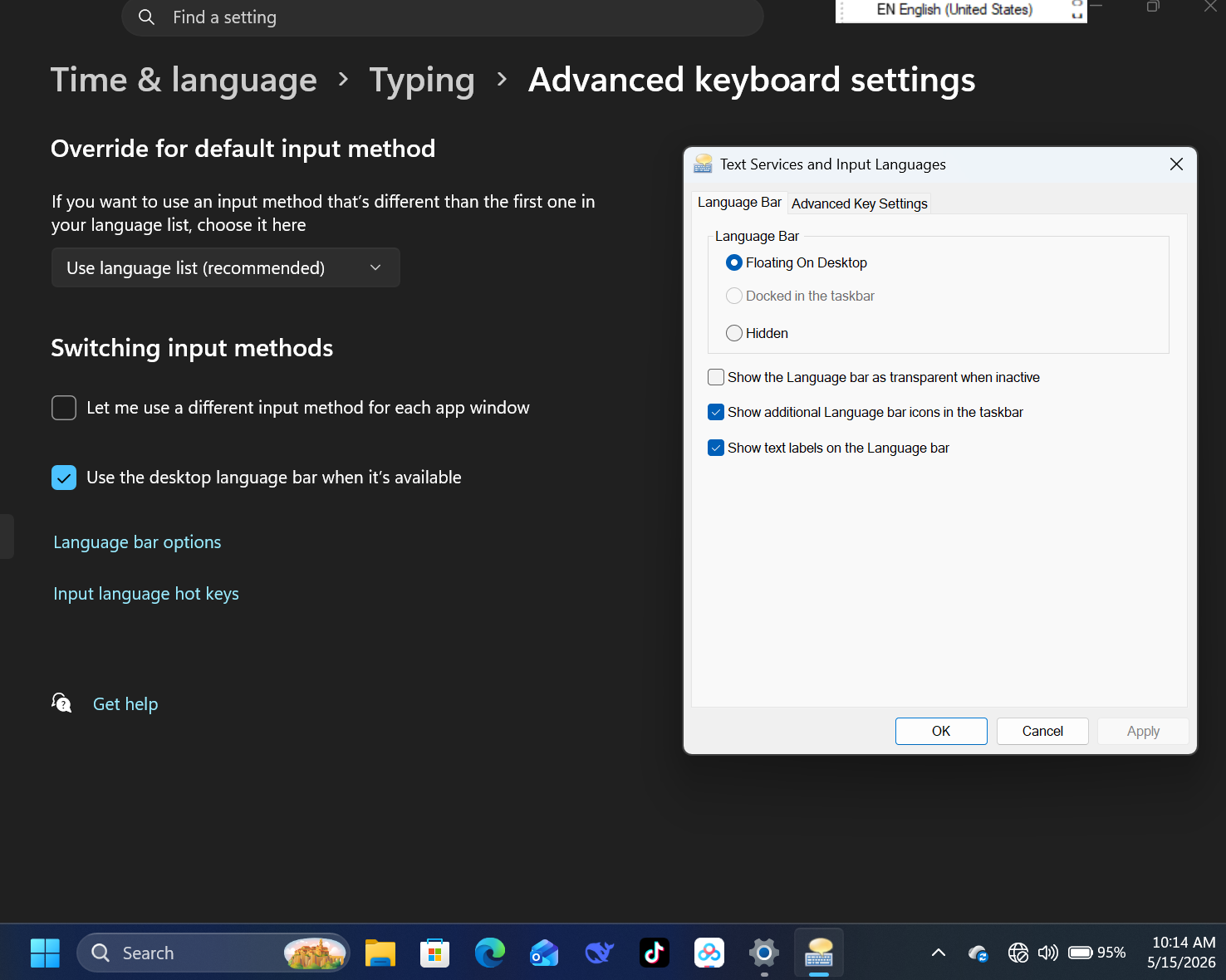Launch Microsoft Store from the taskbar

click(x=434, y=953)
